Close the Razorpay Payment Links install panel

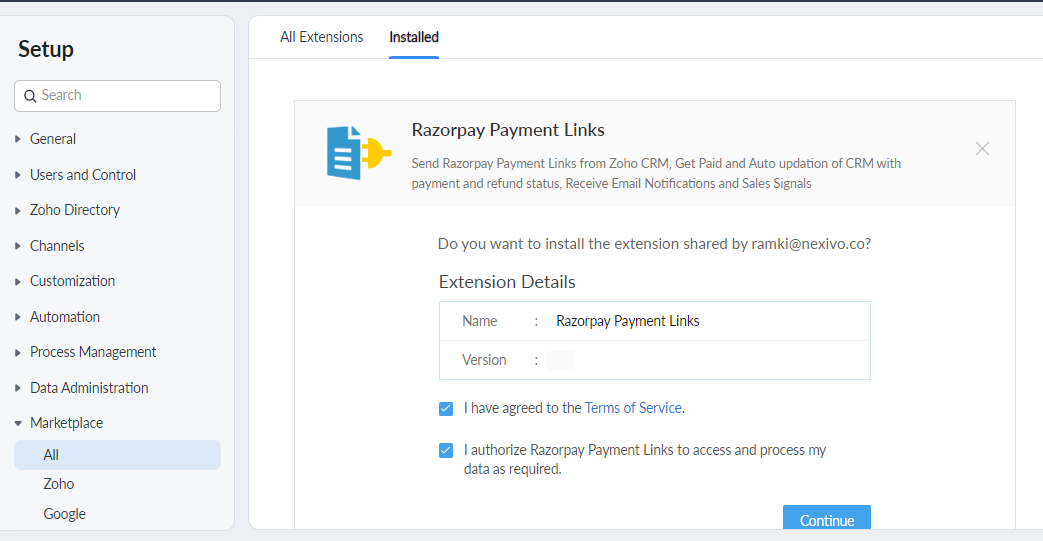click(982, 148)
